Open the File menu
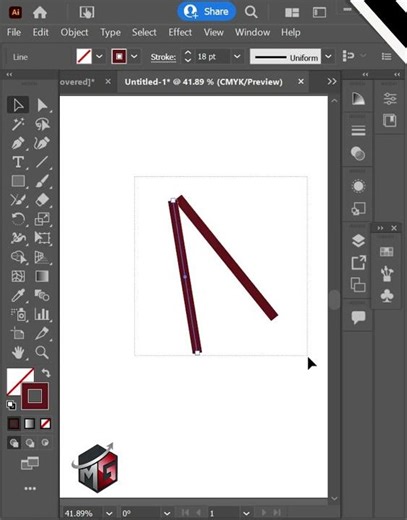 (x=14, y=32)
